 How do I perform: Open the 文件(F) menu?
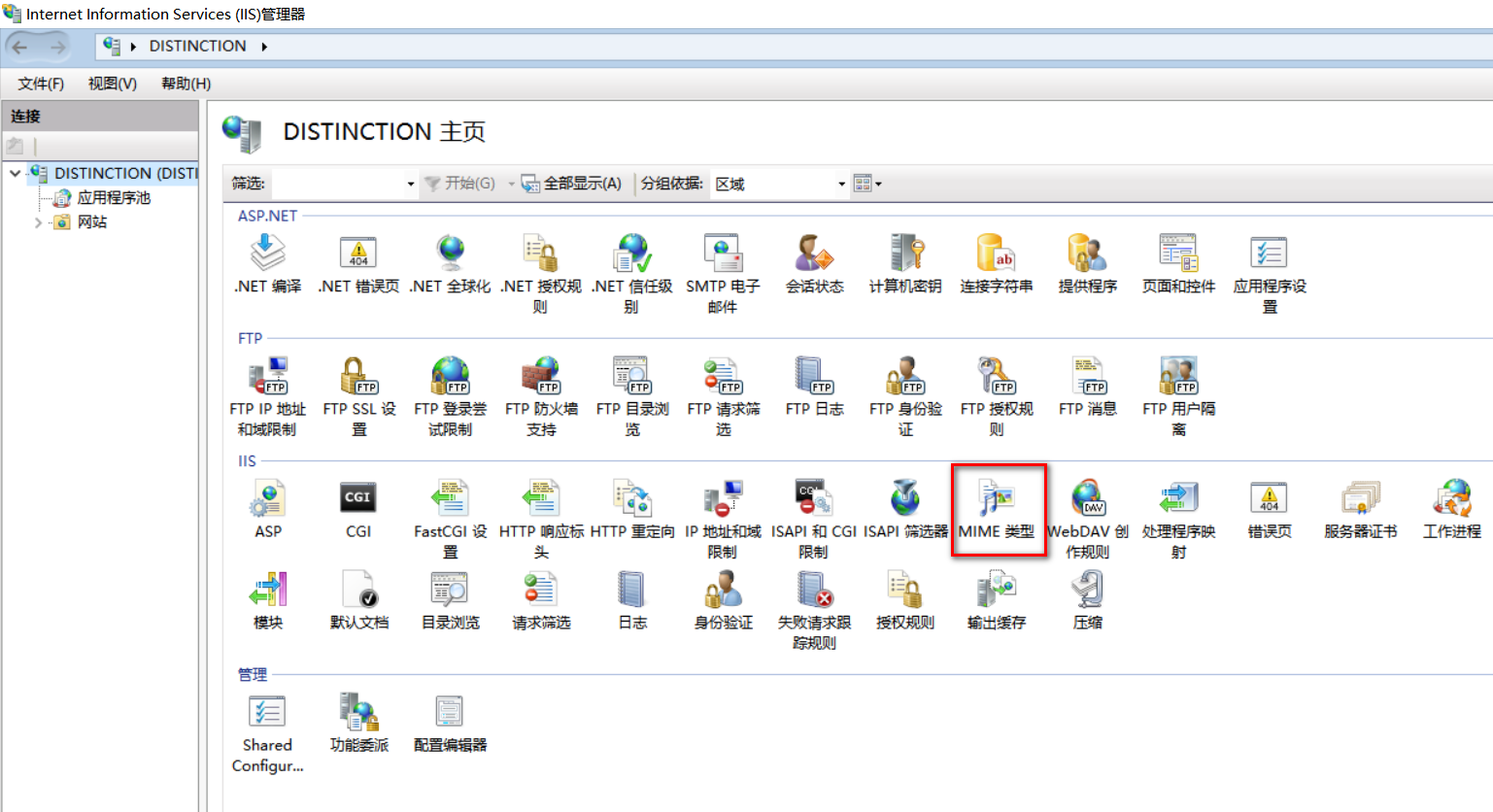tap(41, 84)
